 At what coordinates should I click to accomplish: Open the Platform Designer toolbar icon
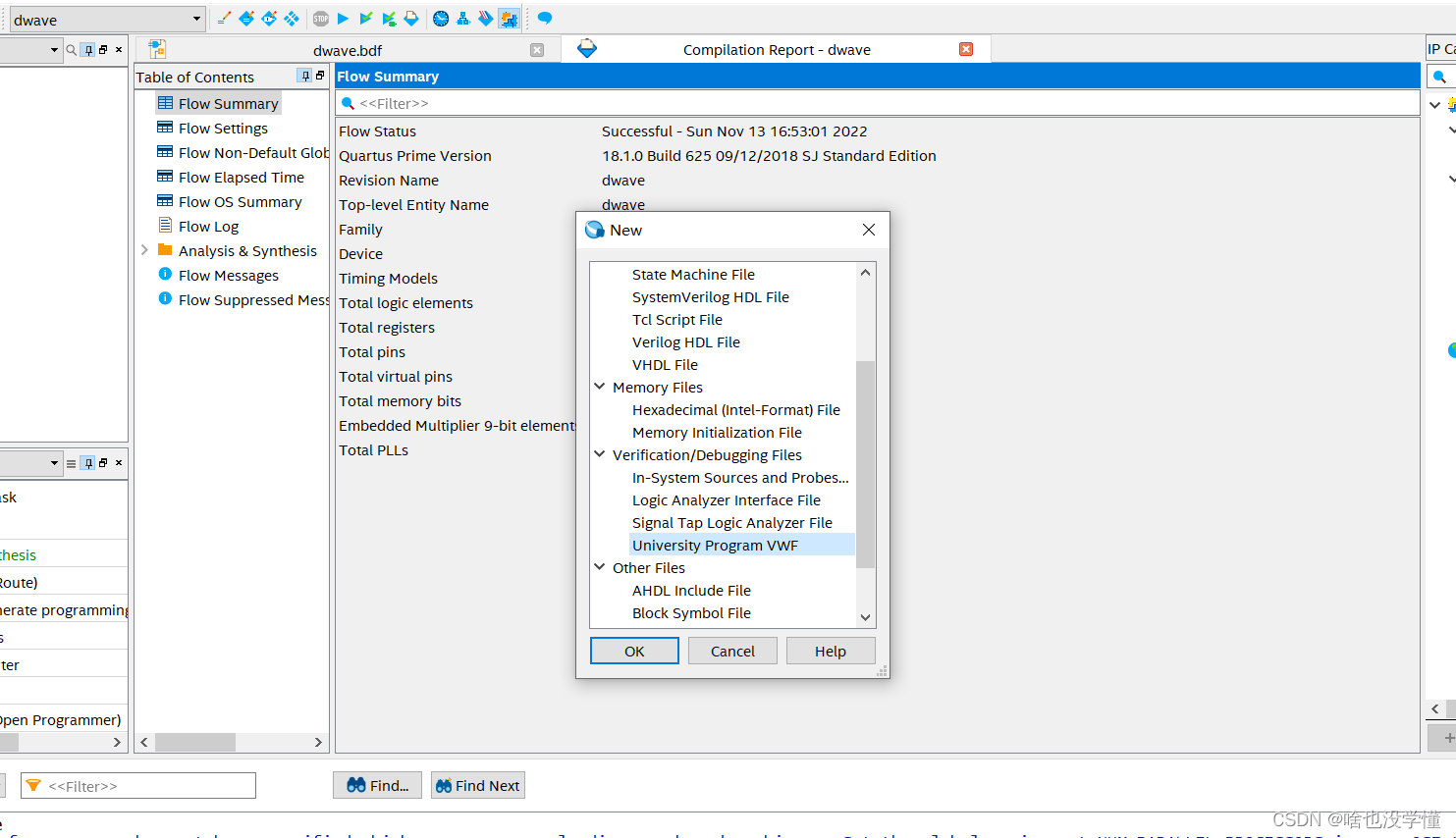509,19
